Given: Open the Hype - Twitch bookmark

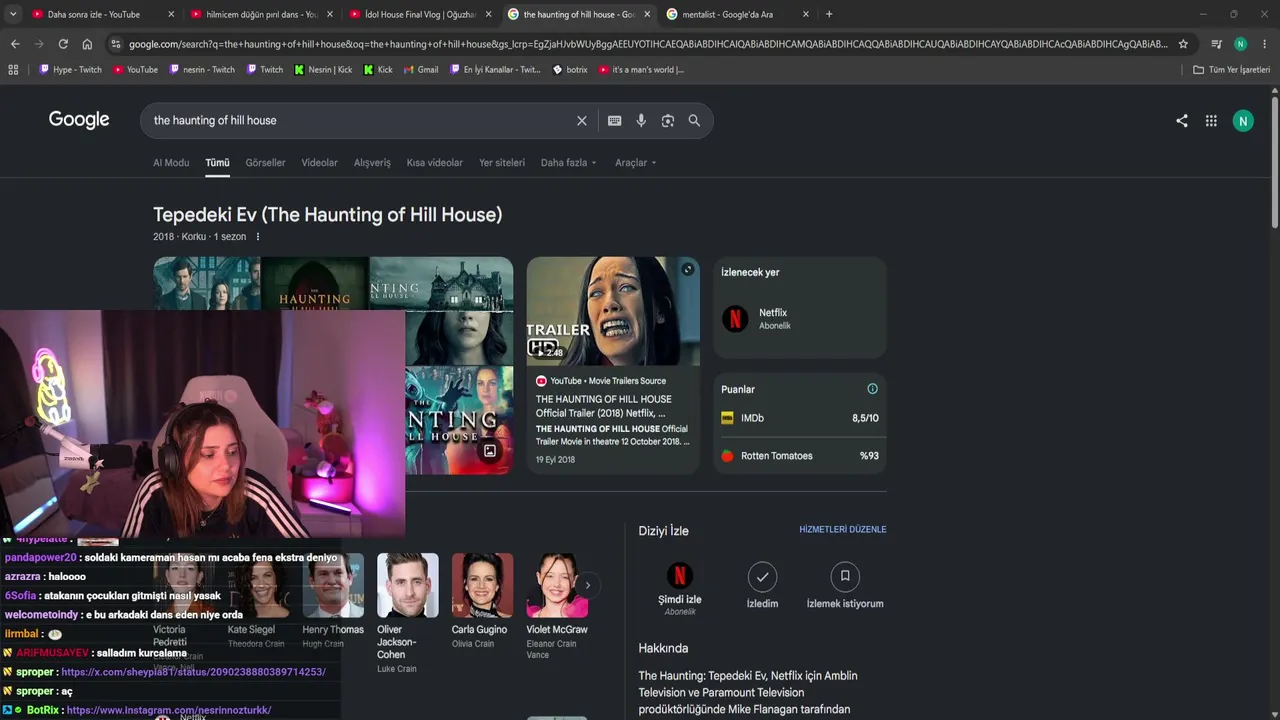Looking at the screenshot, I should [70, 70].
